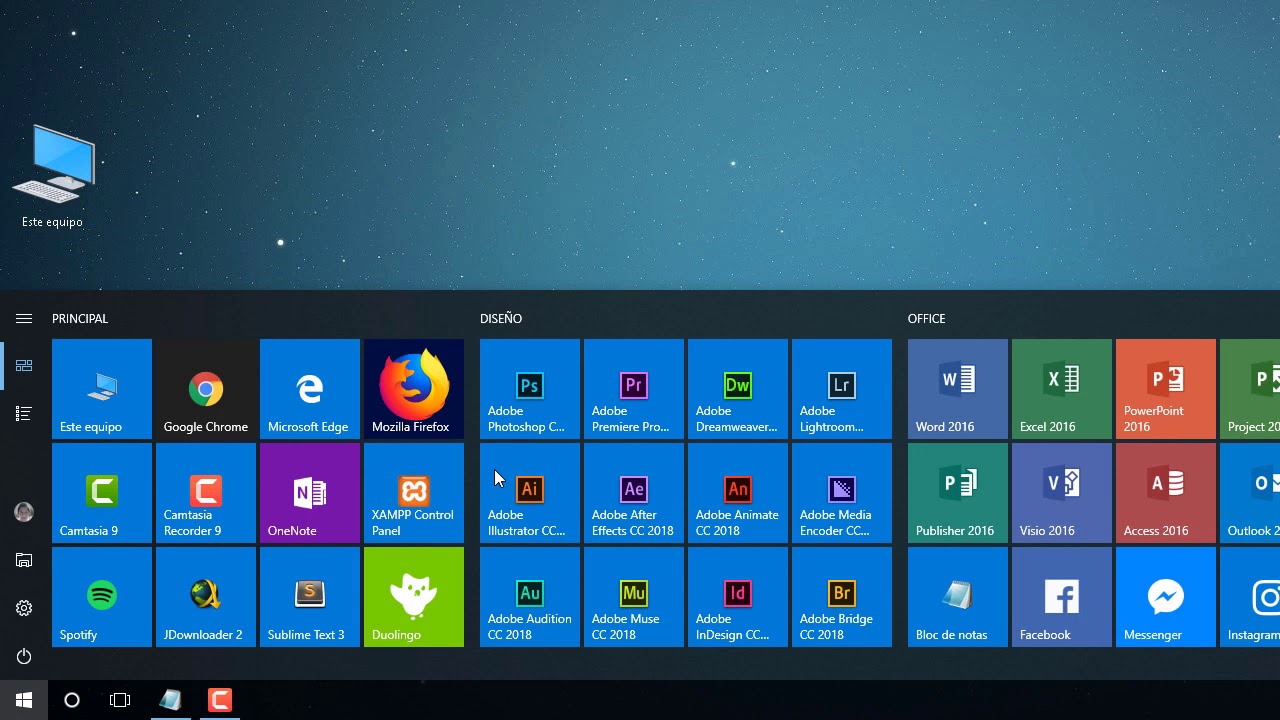Screen dimensions: 1280x720
Task: Open Adobe Illustrator CC tile
Action: click(x=530, y=493)
